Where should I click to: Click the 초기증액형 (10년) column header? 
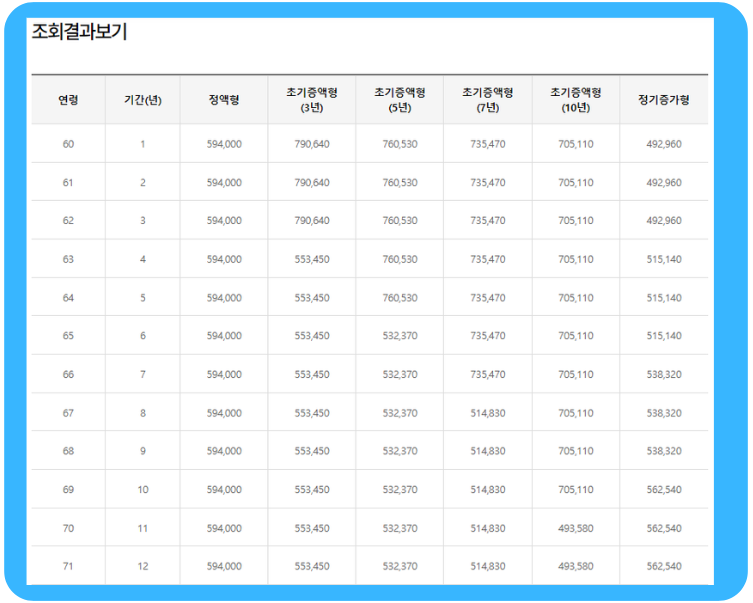coord(575,100)
